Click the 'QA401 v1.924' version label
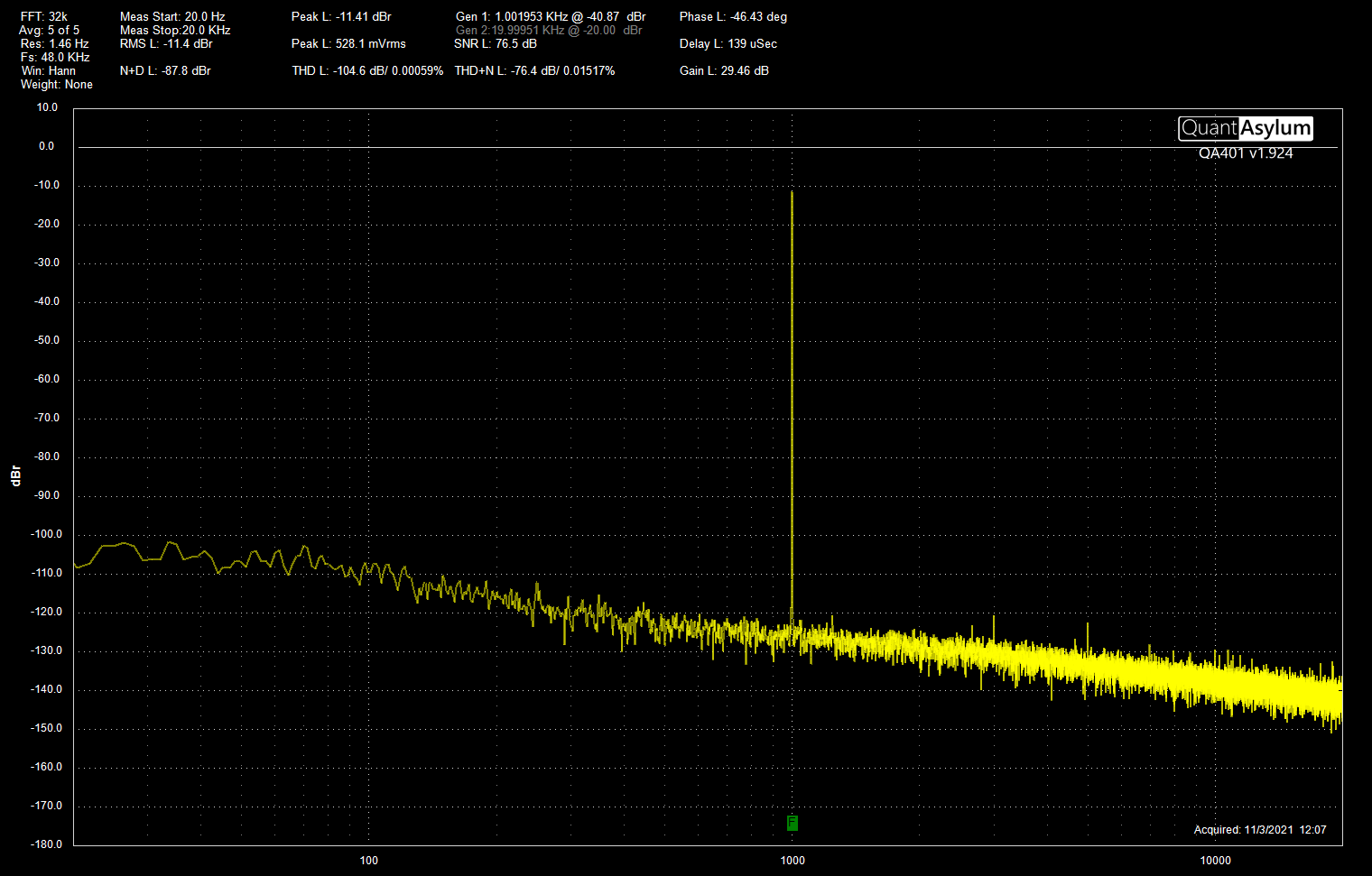 (x=1246, y=153)
